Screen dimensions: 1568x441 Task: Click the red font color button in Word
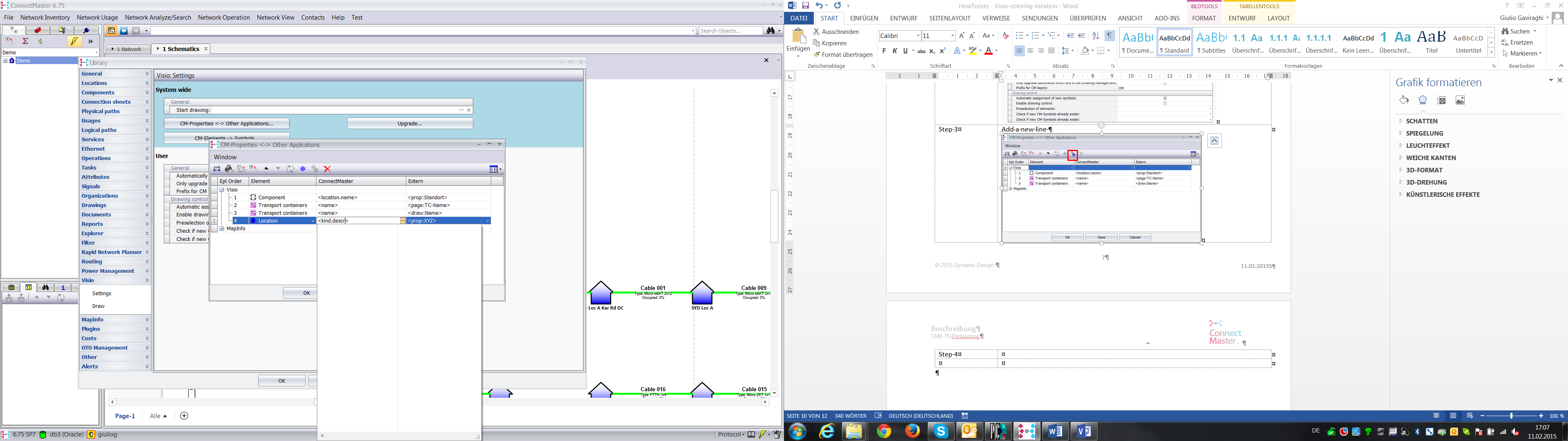[x=988, y=51]
